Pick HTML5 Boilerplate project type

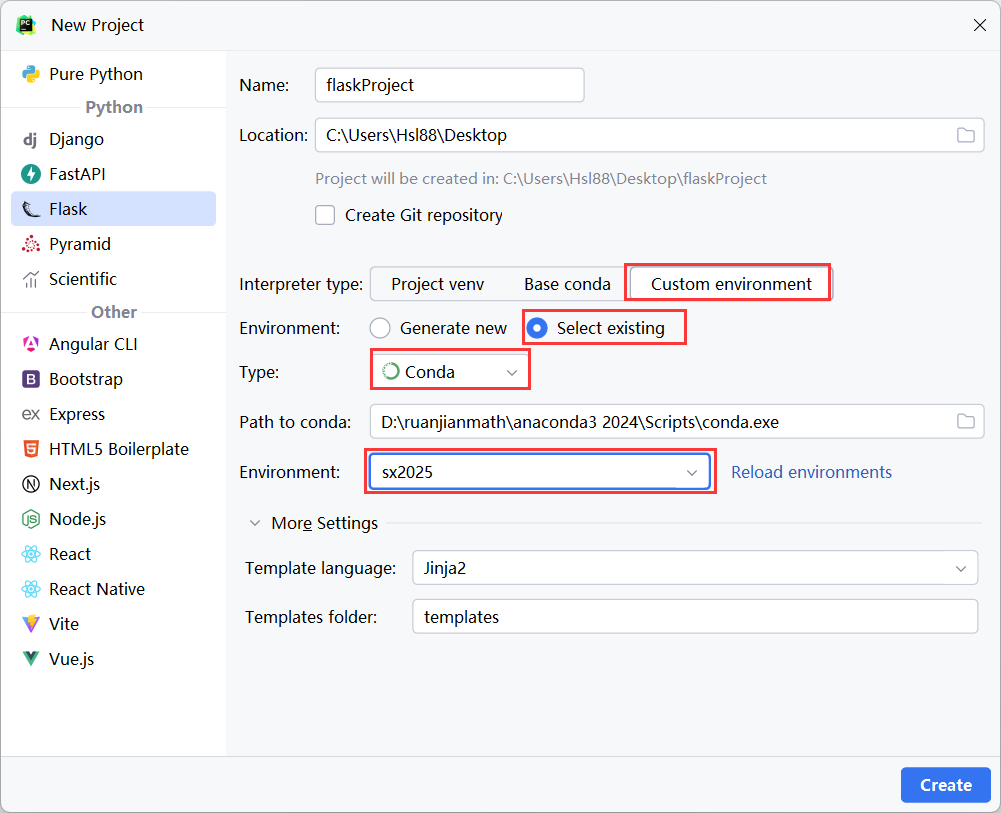(x=114, y=449)
